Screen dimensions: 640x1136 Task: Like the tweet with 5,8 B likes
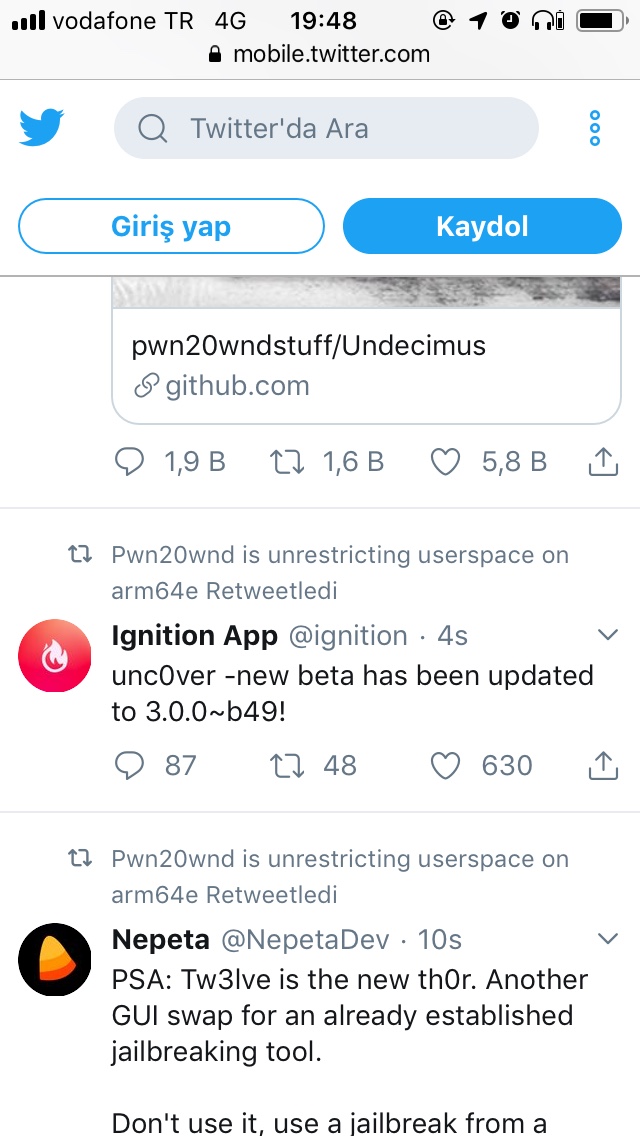pos(445,462)
